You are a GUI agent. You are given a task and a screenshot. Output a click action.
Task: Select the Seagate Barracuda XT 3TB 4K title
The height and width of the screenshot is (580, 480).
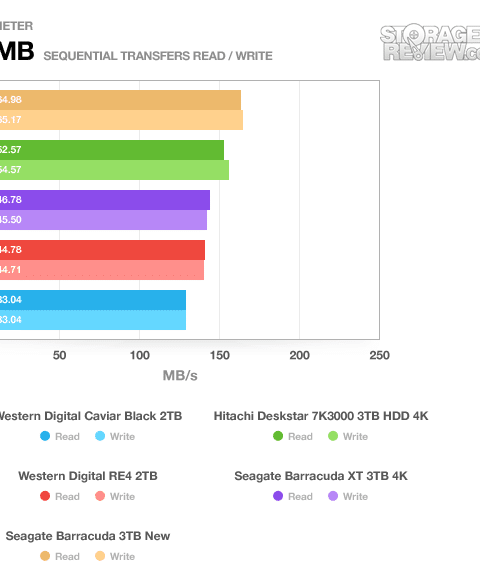tap(321, 476)
